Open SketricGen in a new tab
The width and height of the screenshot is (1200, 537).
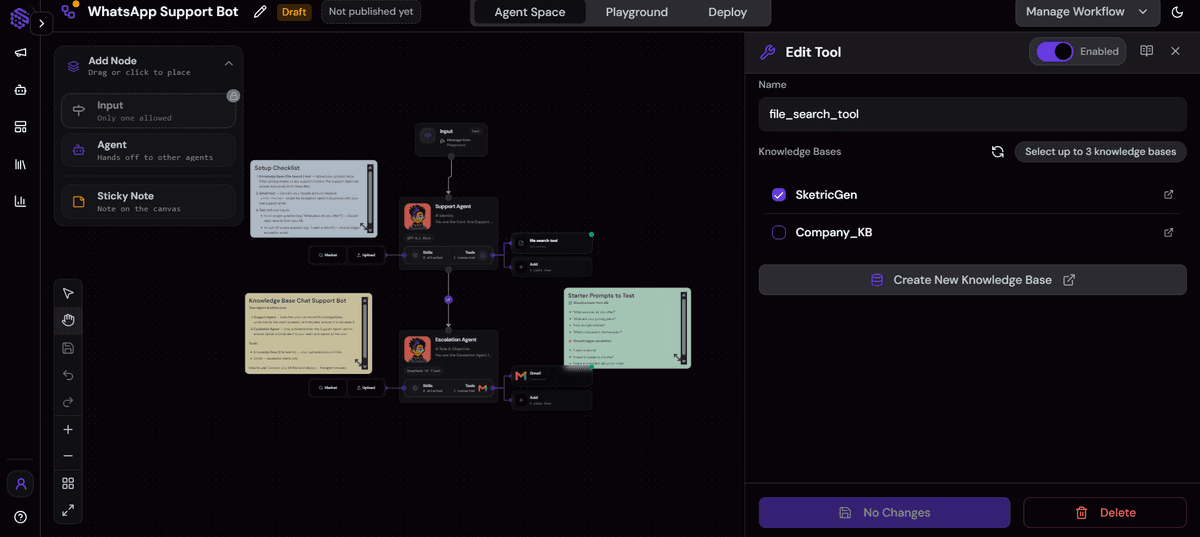(x=1169, y=195)
